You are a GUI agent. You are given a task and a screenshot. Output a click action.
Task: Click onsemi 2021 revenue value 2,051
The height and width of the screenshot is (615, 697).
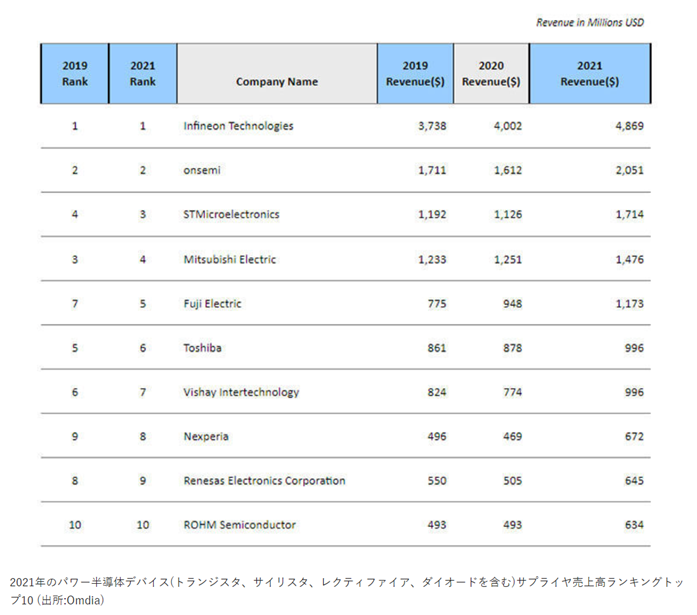tap(629, 170)
